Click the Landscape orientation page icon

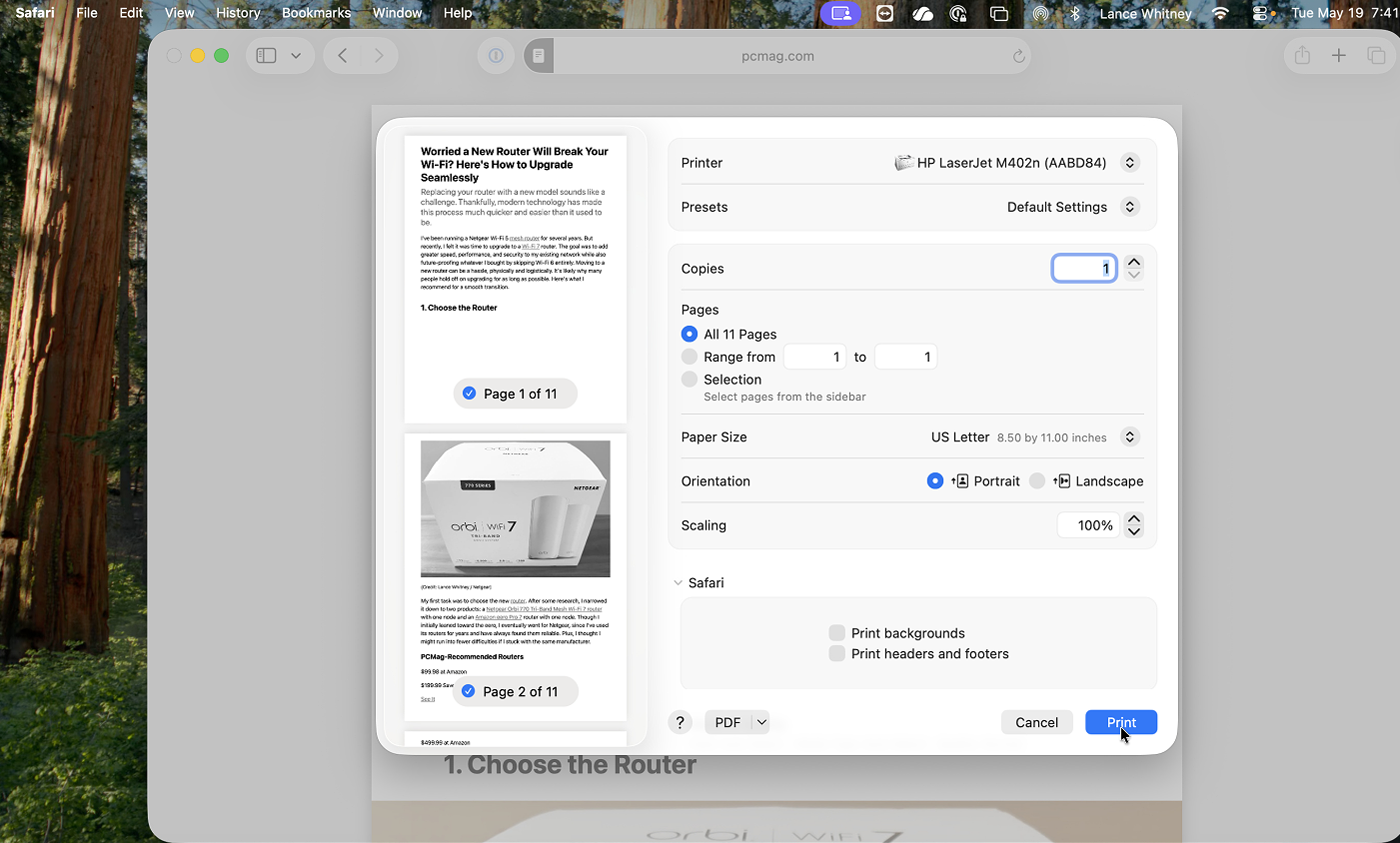click(1061, 481)
